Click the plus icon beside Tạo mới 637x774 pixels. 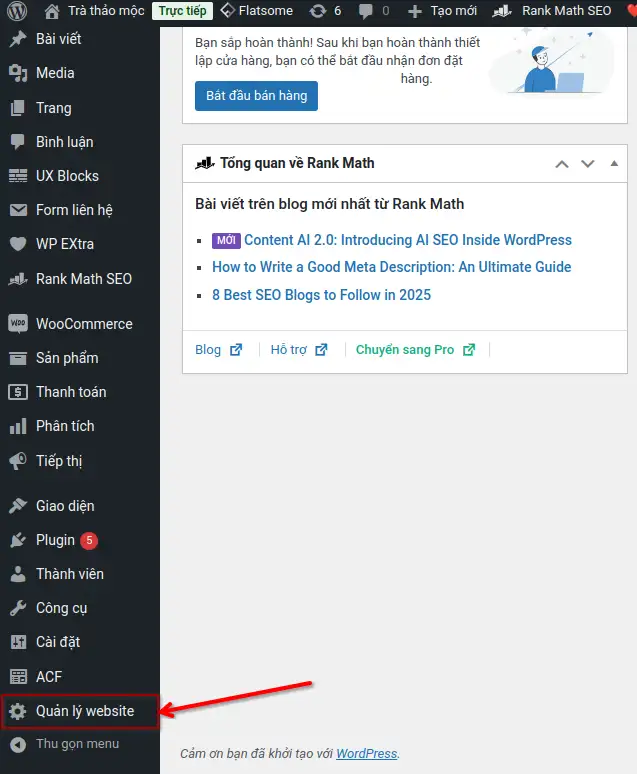pyautogui.click(x=415, y=11)
